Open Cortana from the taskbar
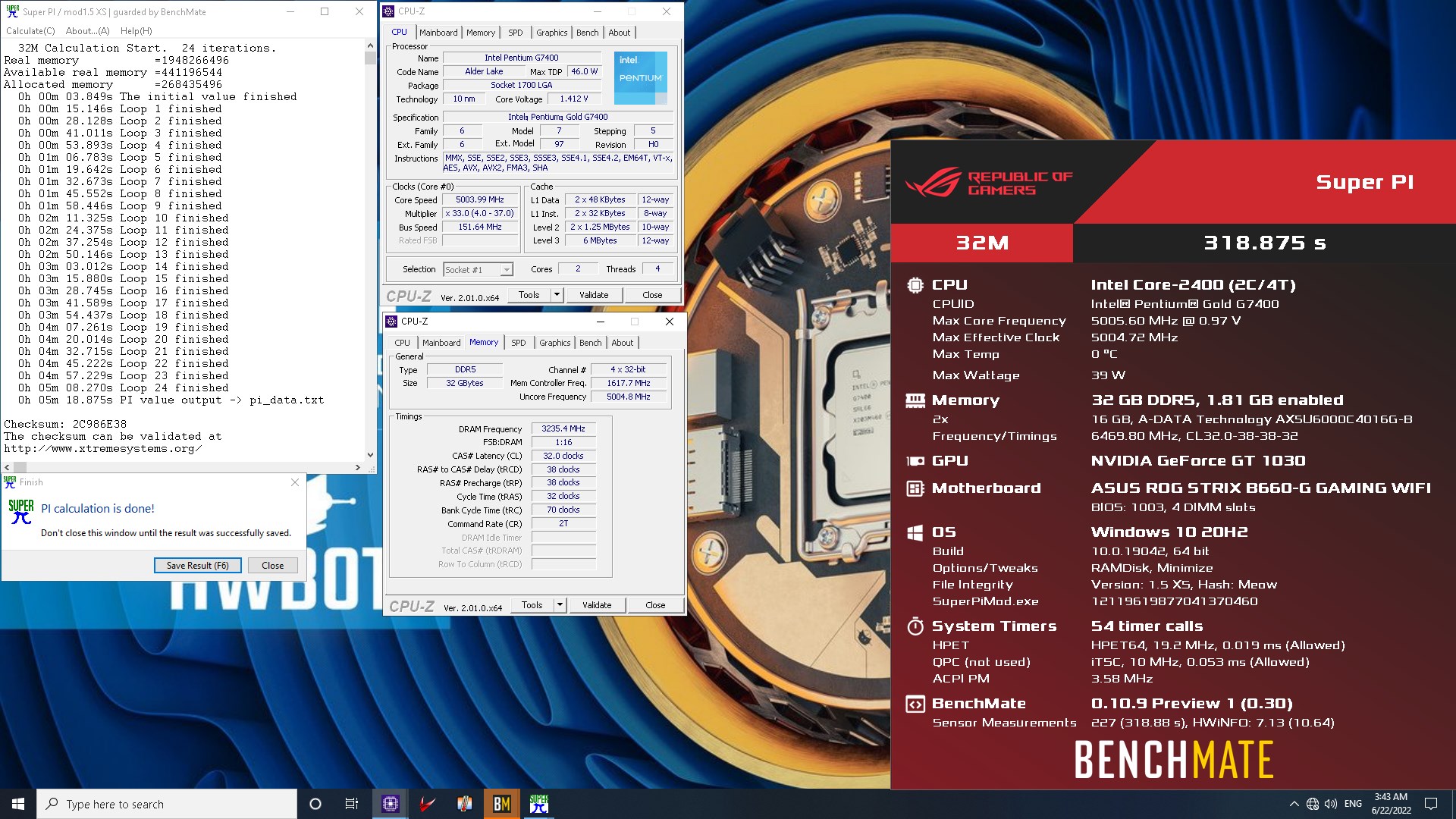1456x819 pixels. pyautogui.click(x=315, y=804)
